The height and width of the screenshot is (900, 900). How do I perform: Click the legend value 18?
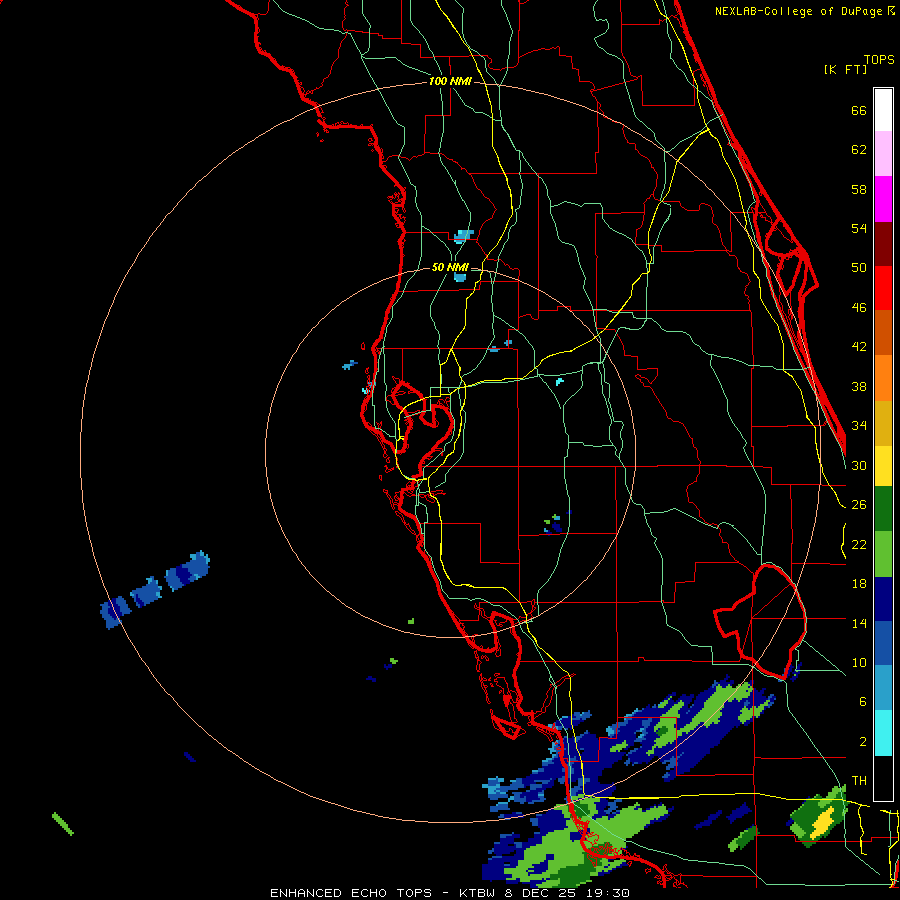pos(859,584)
